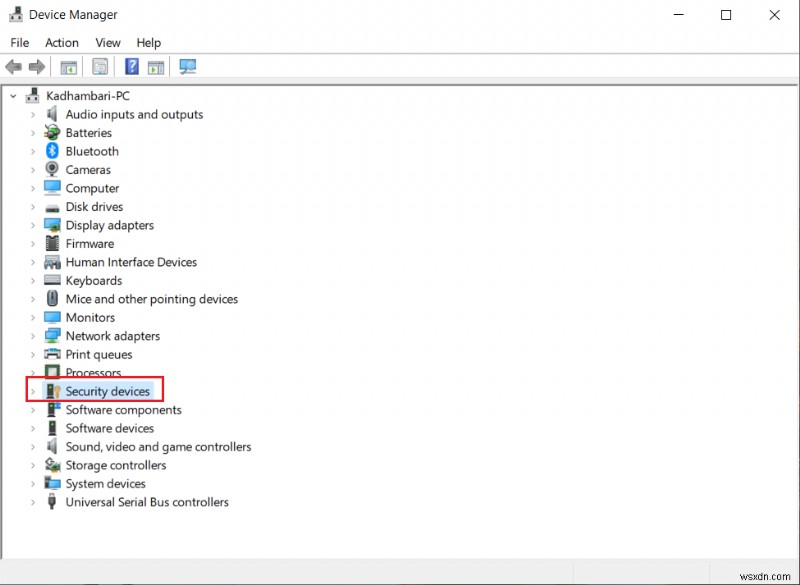Viewport: 800px width, 585px height.
Task: Click the blue Help question-mark icon
Action: click(132, 66)
